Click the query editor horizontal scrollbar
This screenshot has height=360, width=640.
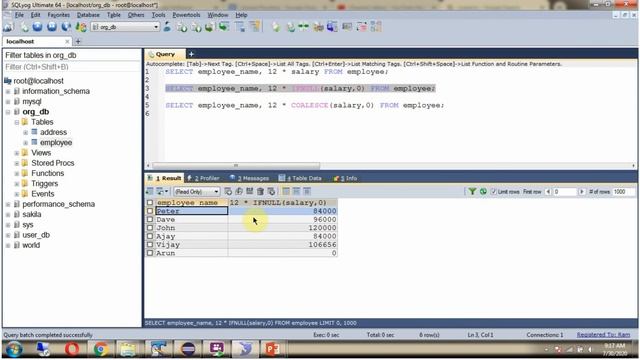click(x=236, y=165)
